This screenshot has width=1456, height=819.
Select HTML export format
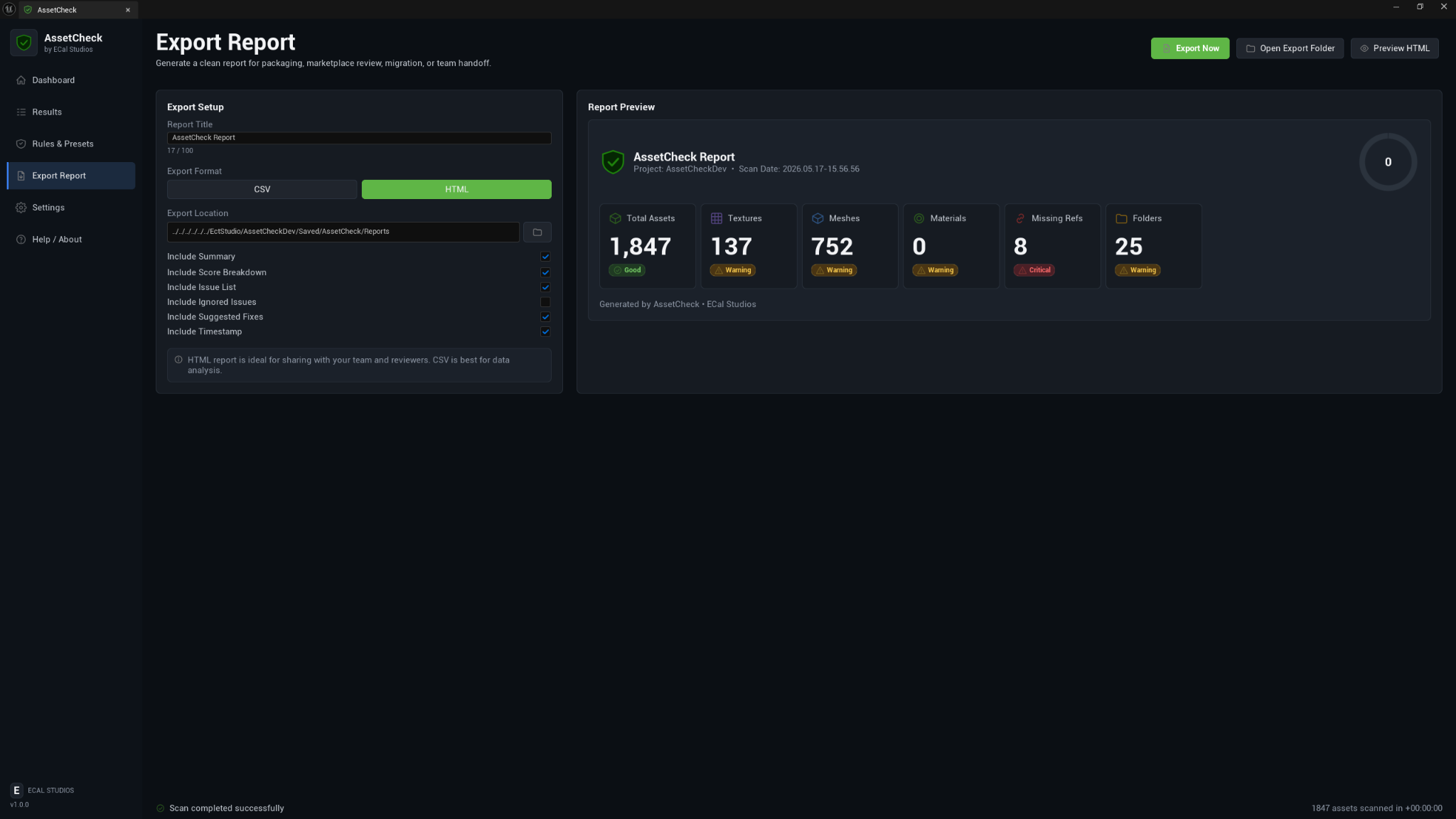pyautogui.click(x=456, y=189)
